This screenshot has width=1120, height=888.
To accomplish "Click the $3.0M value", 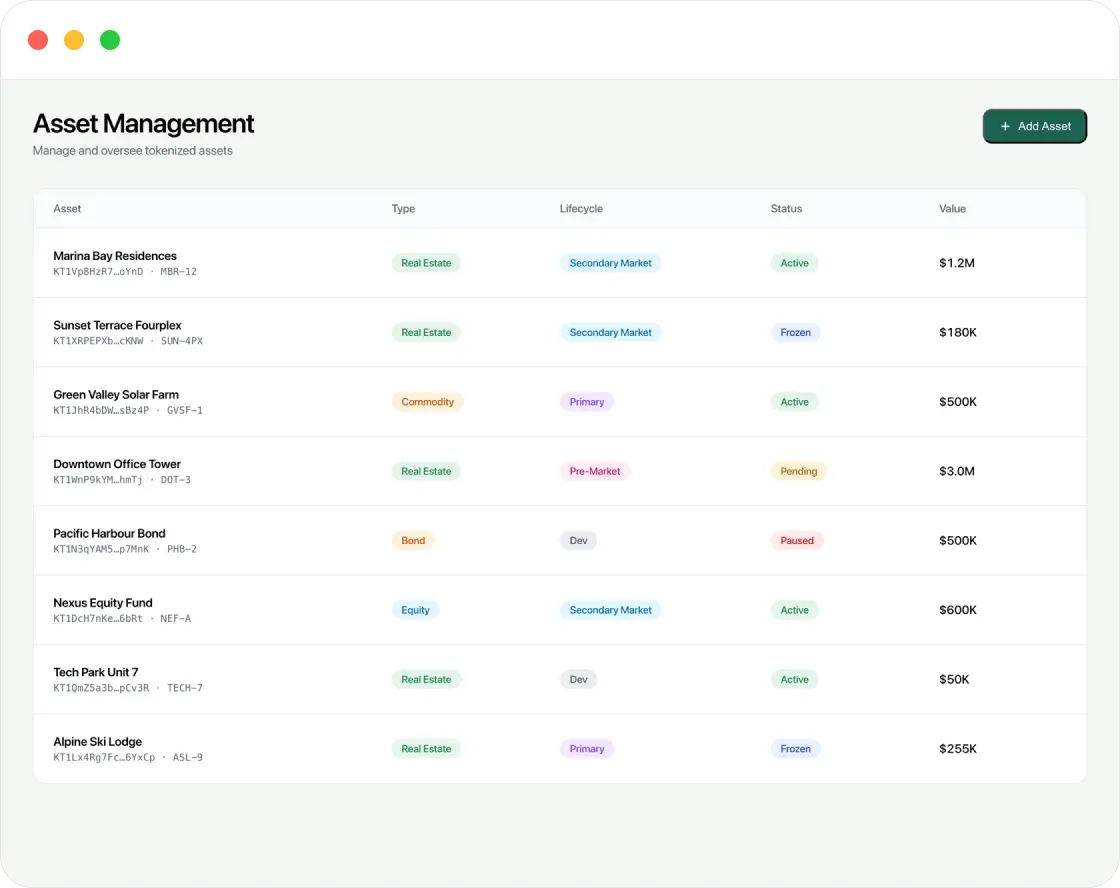I will point(956,471).
